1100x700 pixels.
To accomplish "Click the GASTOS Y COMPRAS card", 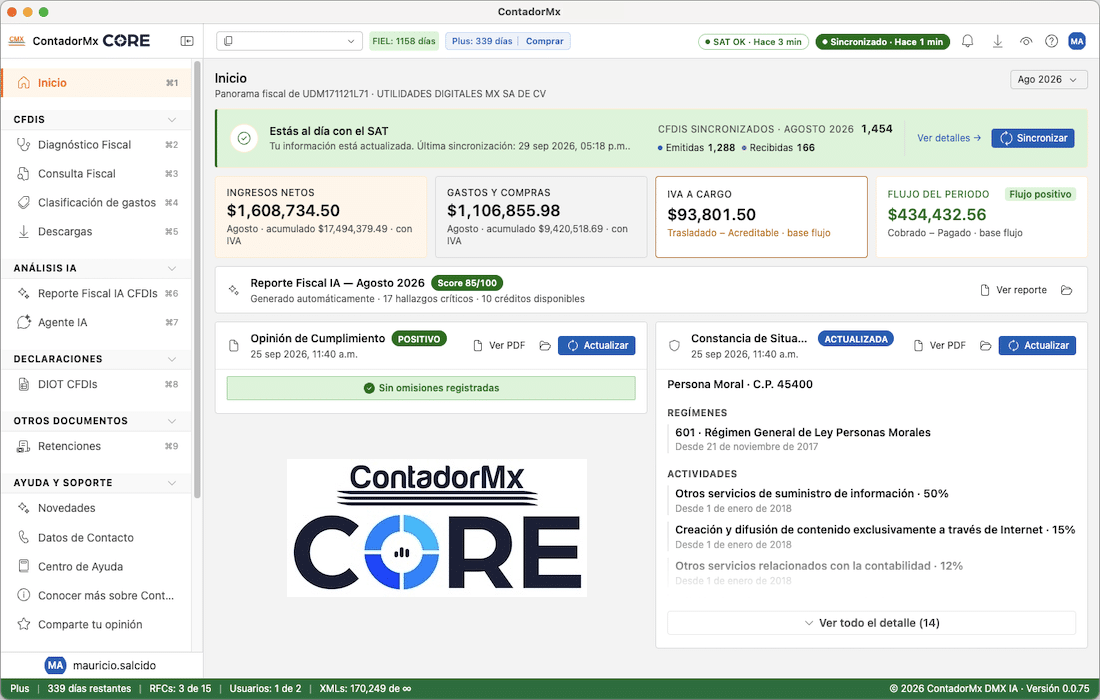I will coord(541,217).
